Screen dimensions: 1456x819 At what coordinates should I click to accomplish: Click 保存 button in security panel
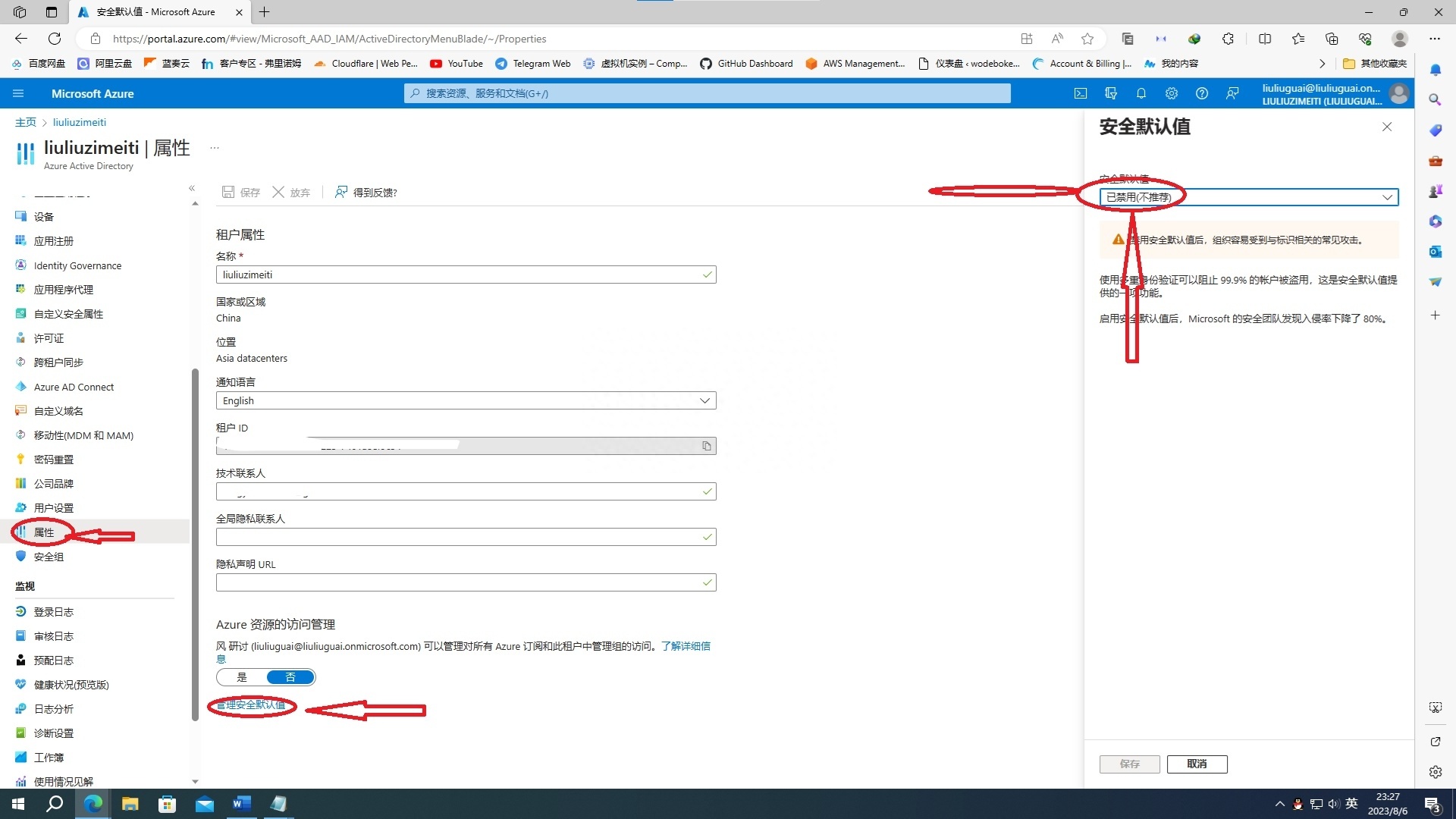[1130, 764]
